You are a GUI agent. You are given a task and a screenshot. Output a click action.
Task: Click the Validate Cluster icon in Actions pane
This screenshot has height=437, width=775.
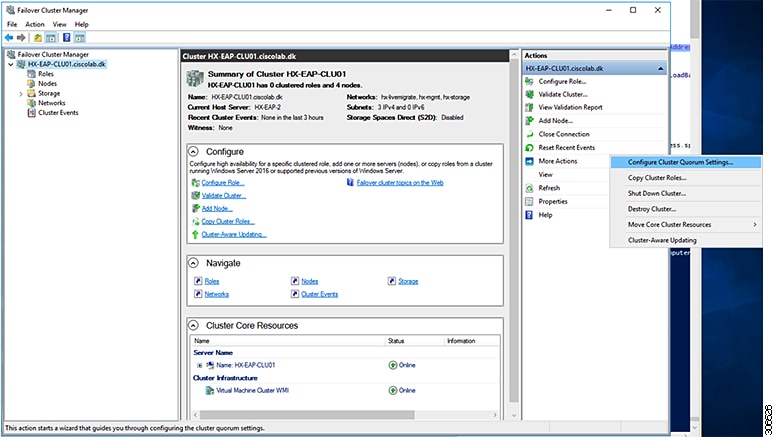tap(530, 94)
